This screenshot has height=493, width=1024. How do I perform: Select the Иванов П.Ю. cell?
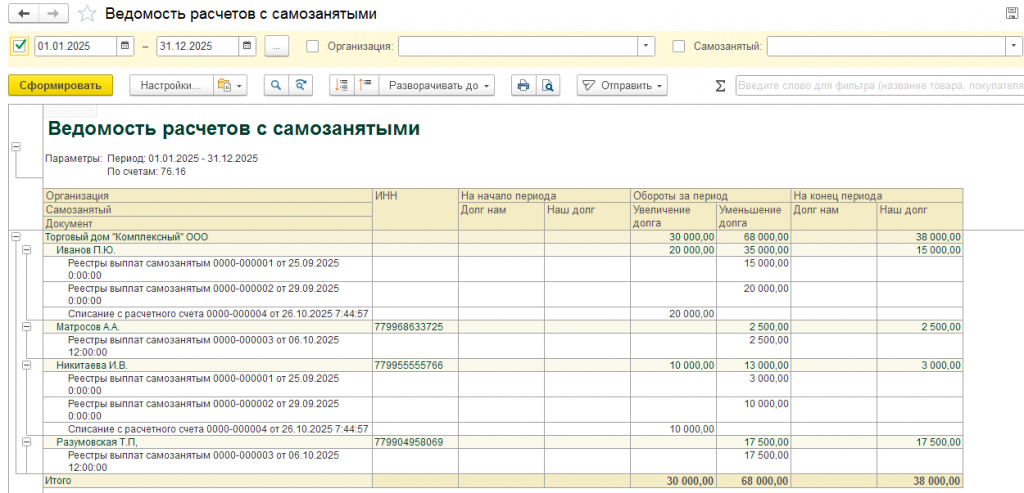(x=208, y=249)
